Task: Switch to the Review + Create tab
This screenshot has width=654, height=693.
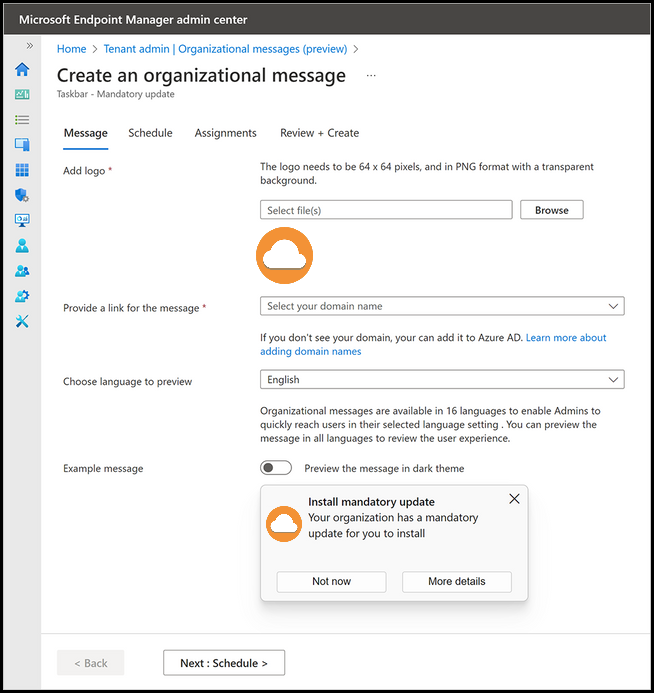Action: 319,133
